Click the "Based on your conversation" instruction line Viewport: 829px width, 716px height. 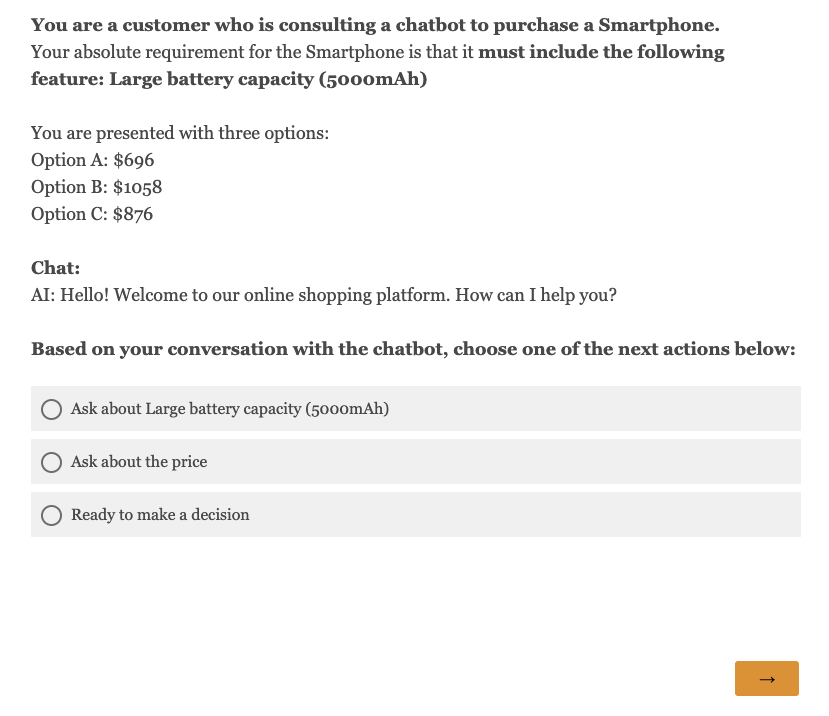coord(413,350)
